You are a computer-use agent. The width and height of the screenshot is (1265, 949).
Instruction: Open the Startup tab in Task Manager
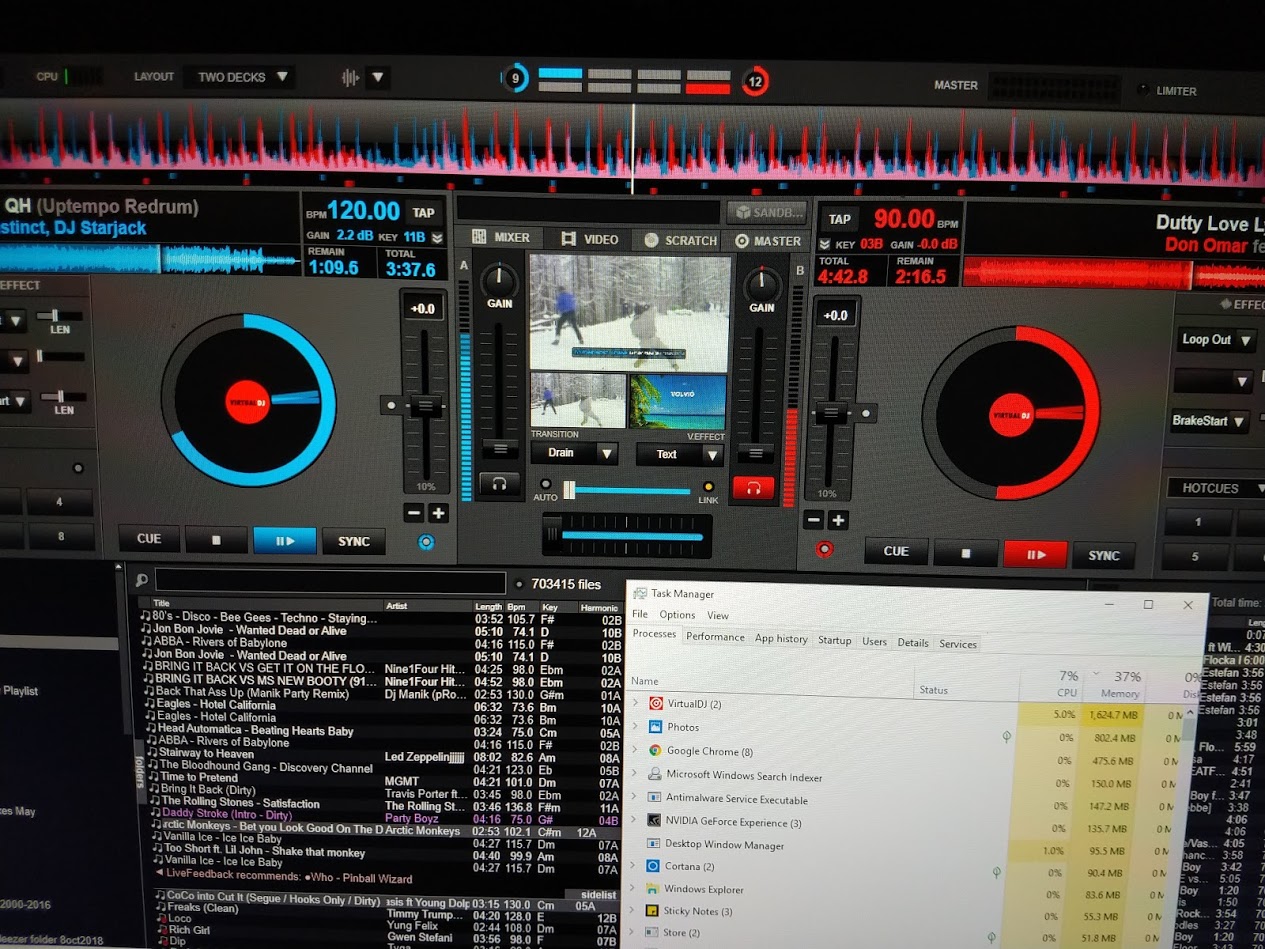(835, 641)
